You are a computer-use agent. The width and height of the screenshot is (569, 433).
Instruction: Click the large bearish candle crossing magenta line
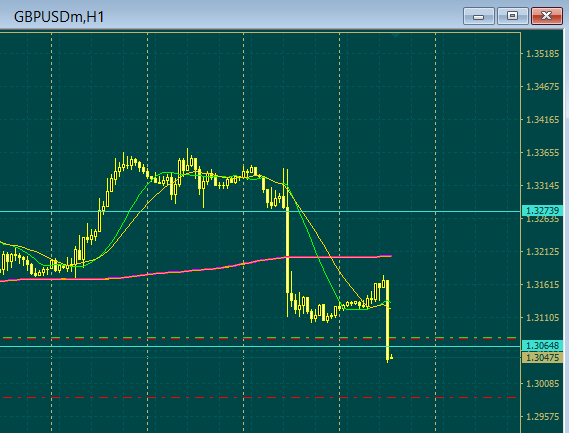point(287,250)
